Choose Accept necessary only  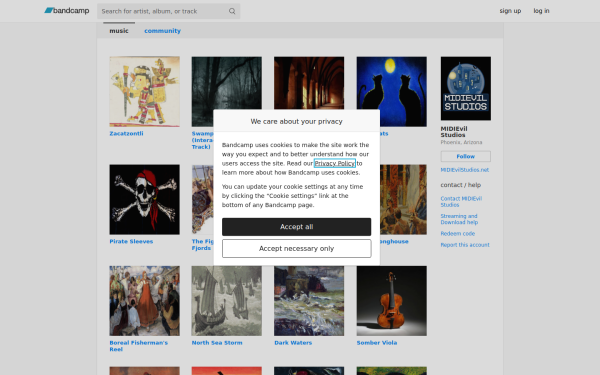point(297,249)
